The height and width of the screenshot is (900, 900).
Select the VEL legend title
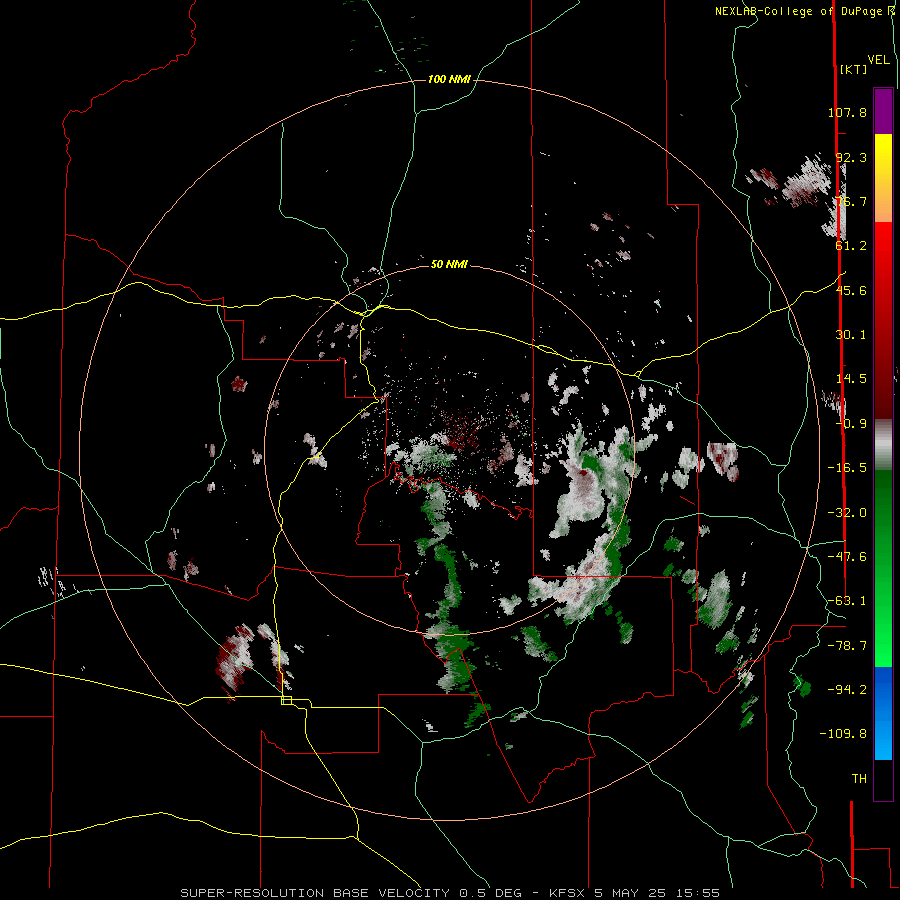(878, 60)
